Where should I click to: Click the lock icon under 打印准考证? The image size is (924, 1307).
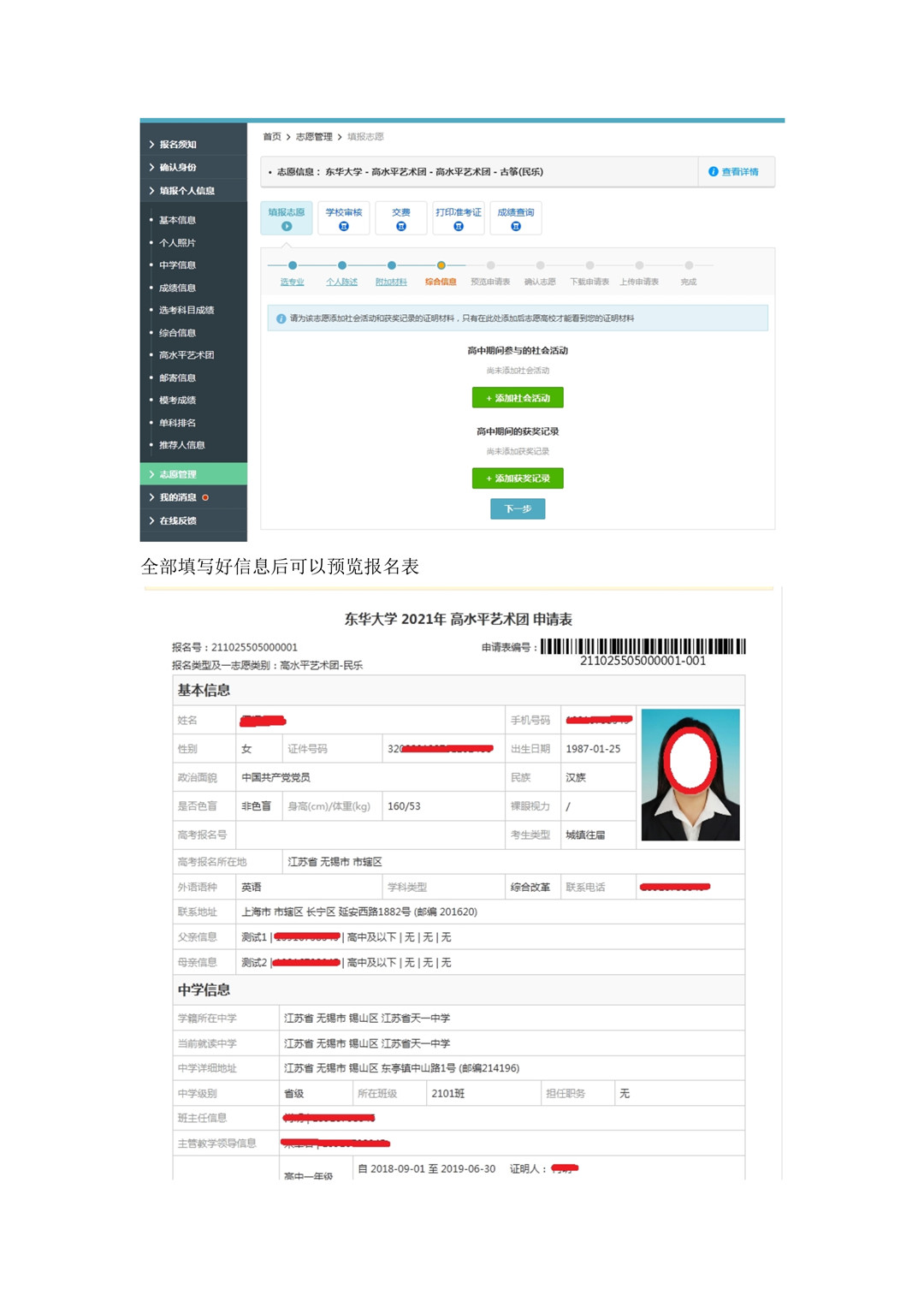[x=459, y=227]
